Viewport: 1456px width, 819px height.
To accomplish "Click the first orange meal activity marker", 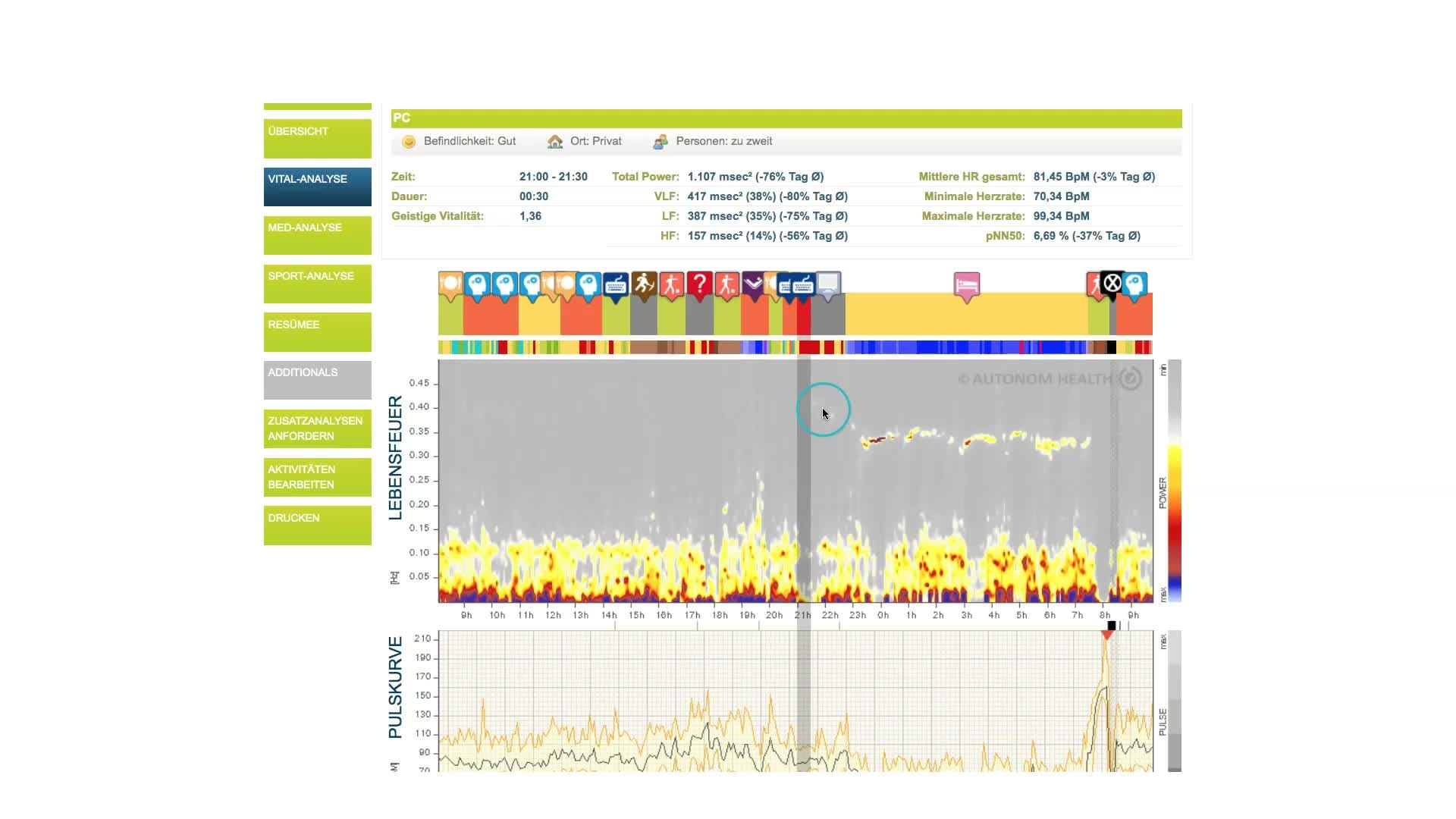I will coord(450,285).
